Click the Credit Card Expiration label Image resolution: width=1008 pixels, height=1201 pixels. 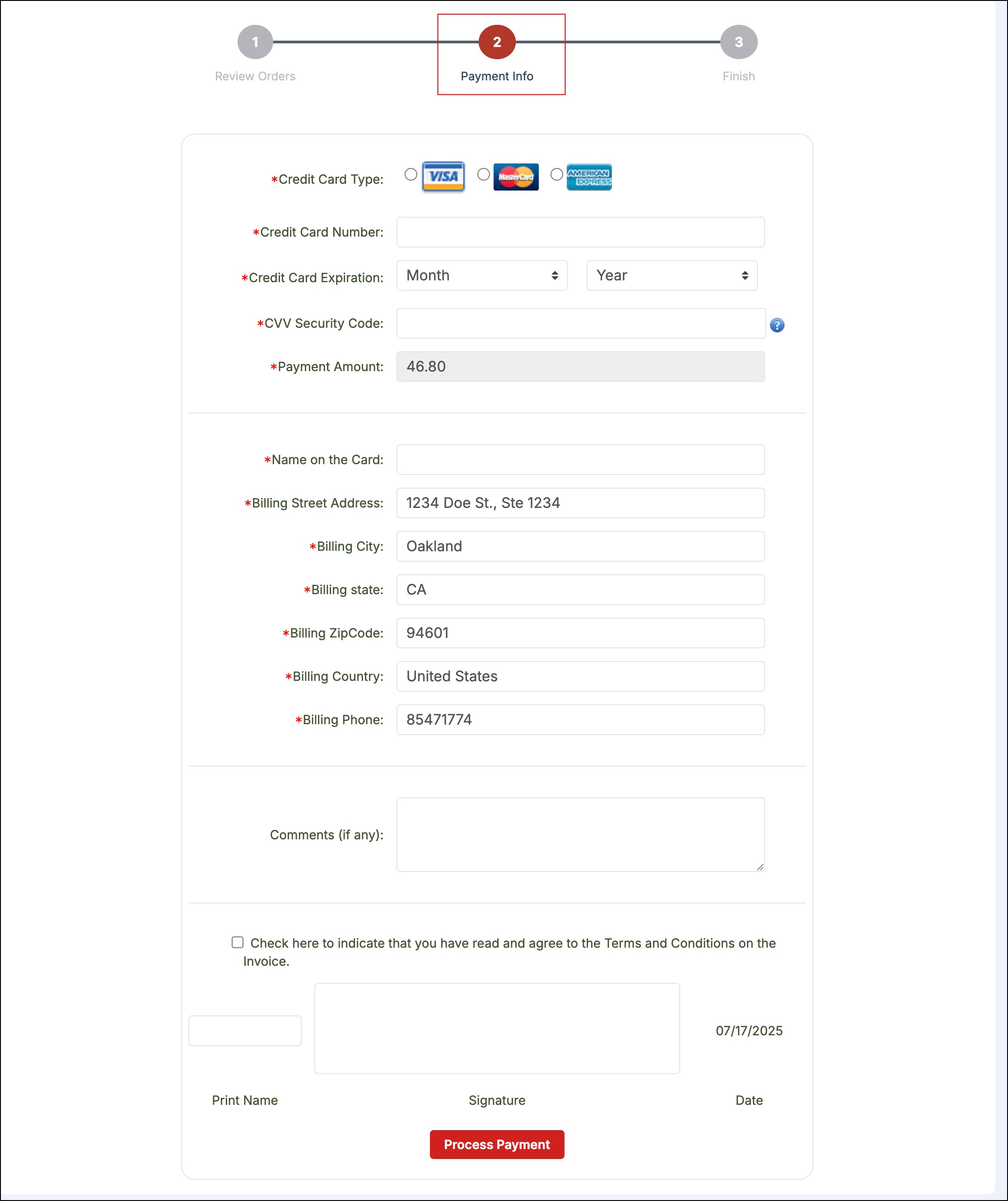[x=313, y=277]
